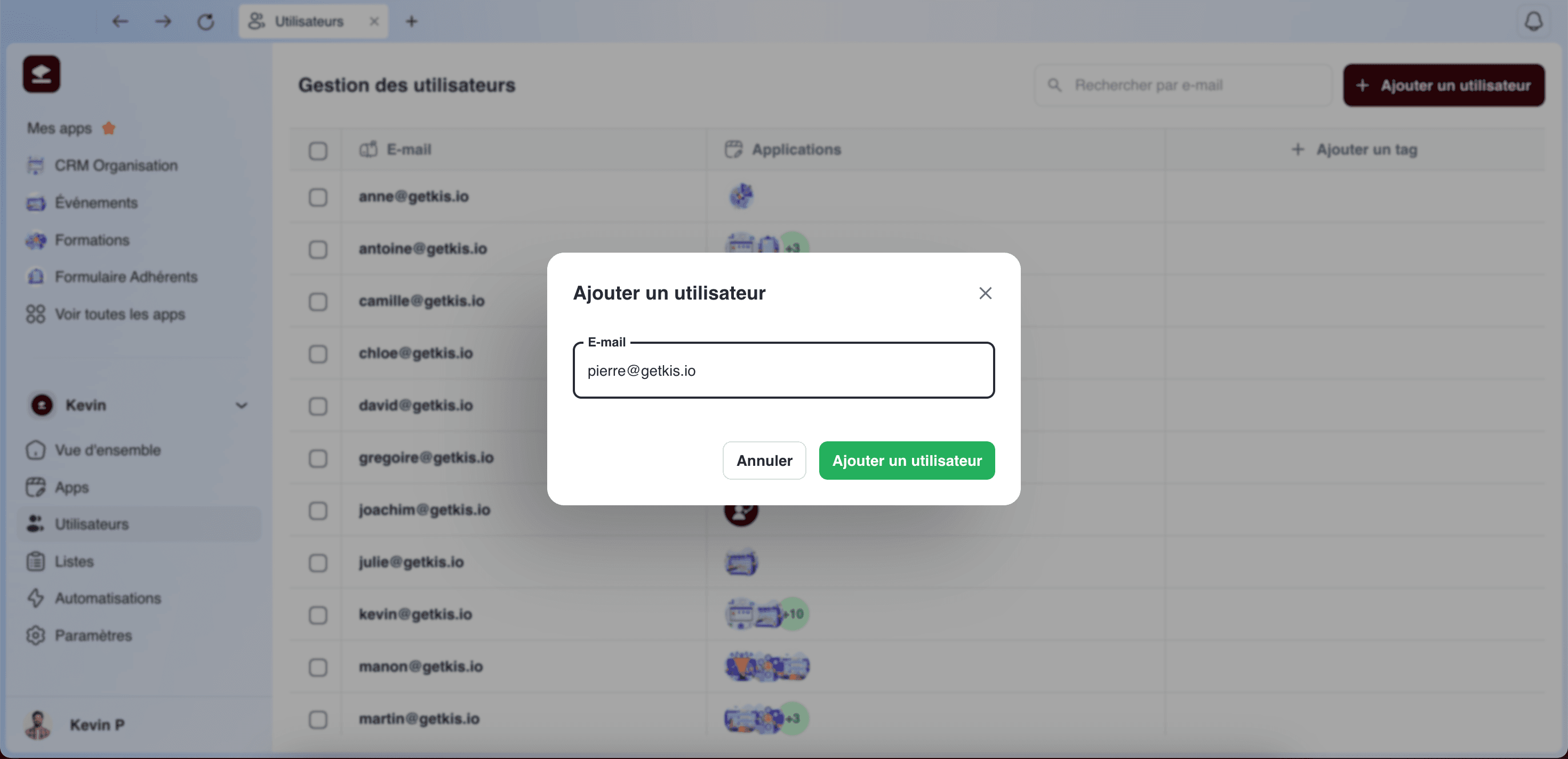Check the box for chloe@getkis.io
This screenshot has width=1568, height=759.
318,354
